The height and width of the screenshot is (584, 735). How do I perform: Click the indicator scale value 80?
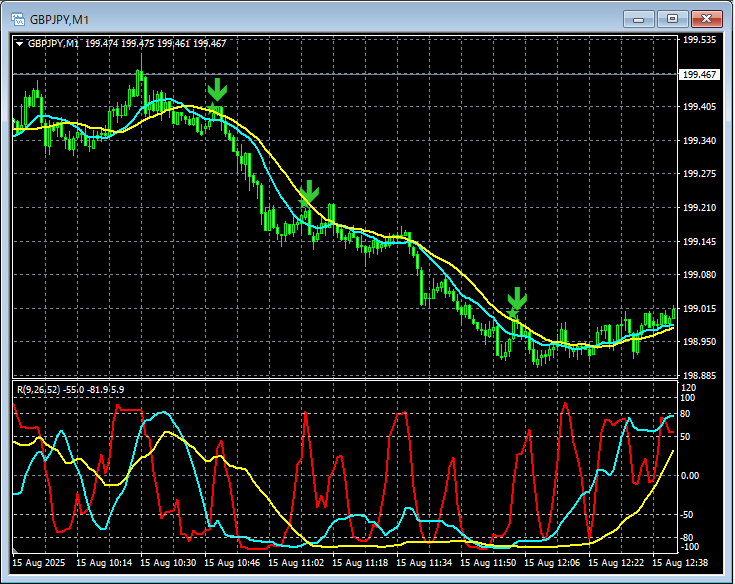tap(685, 414)
